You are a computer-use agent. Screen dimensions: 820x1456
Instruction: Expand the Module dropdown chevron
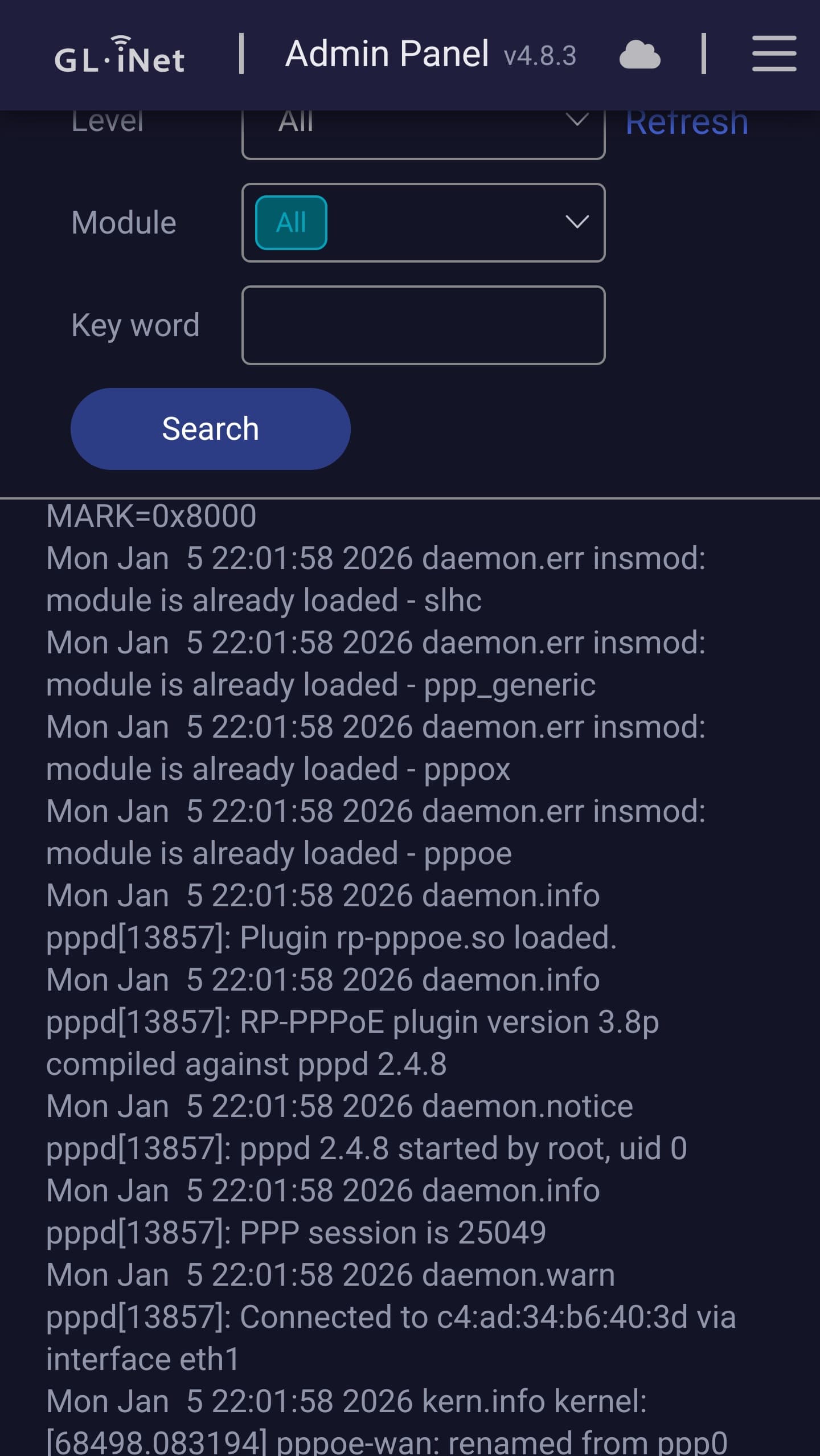pos(577,222)
